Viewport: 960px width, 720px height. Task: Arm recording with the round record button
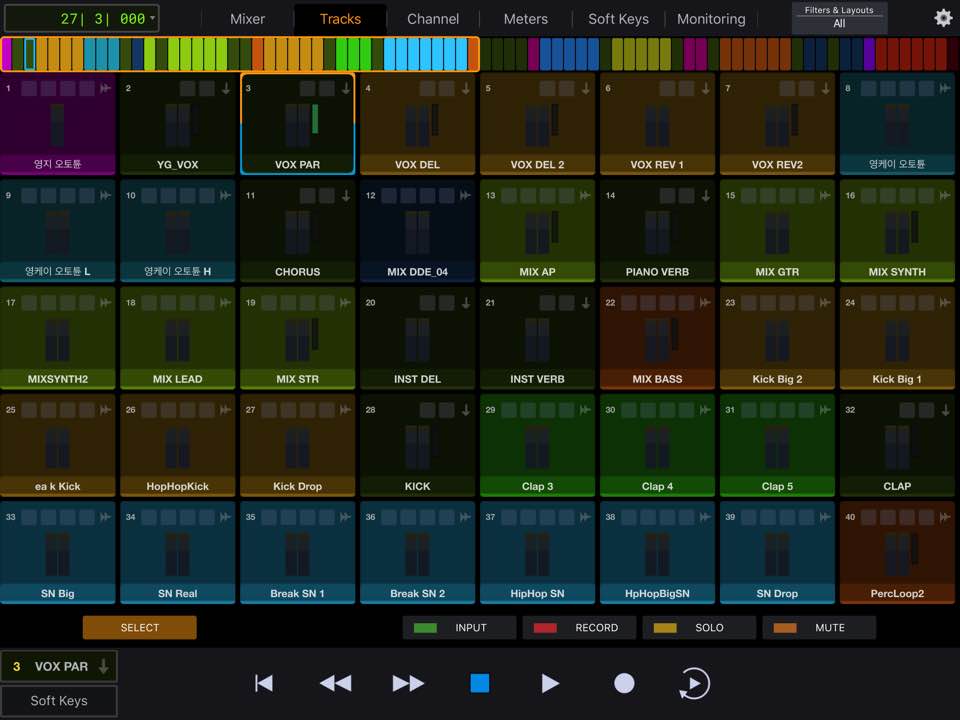pos(624,683)
